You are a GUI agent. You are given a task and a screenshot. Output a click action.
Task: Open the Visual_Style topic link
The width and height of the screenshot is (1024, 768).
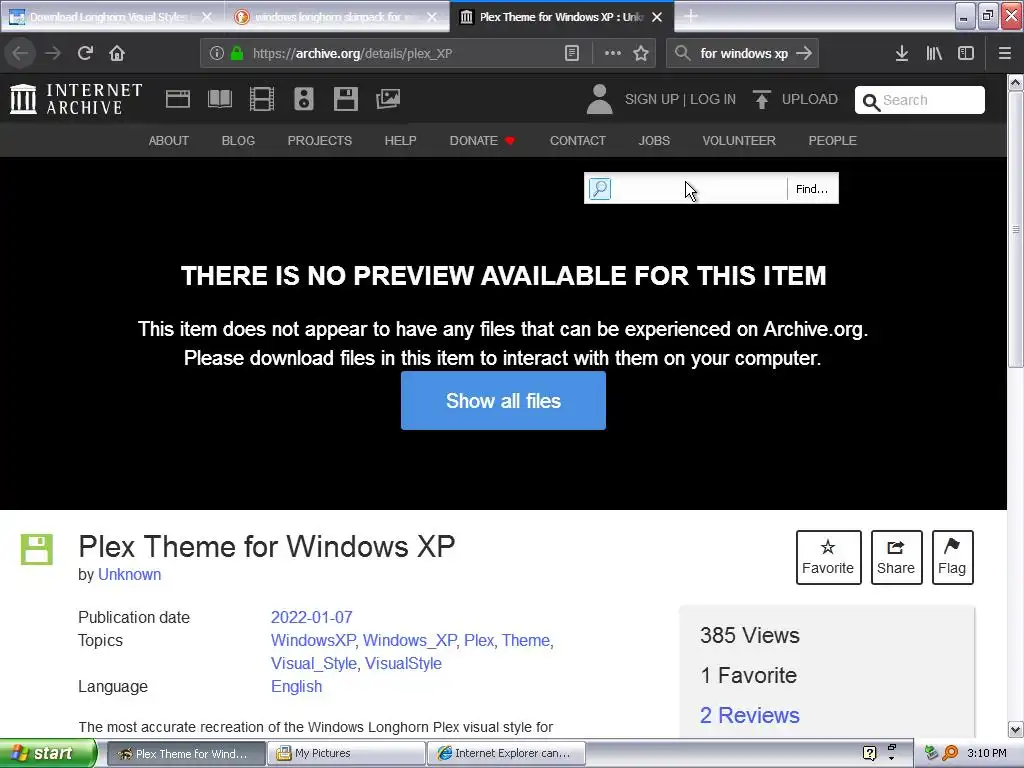[x=313, y=664]
